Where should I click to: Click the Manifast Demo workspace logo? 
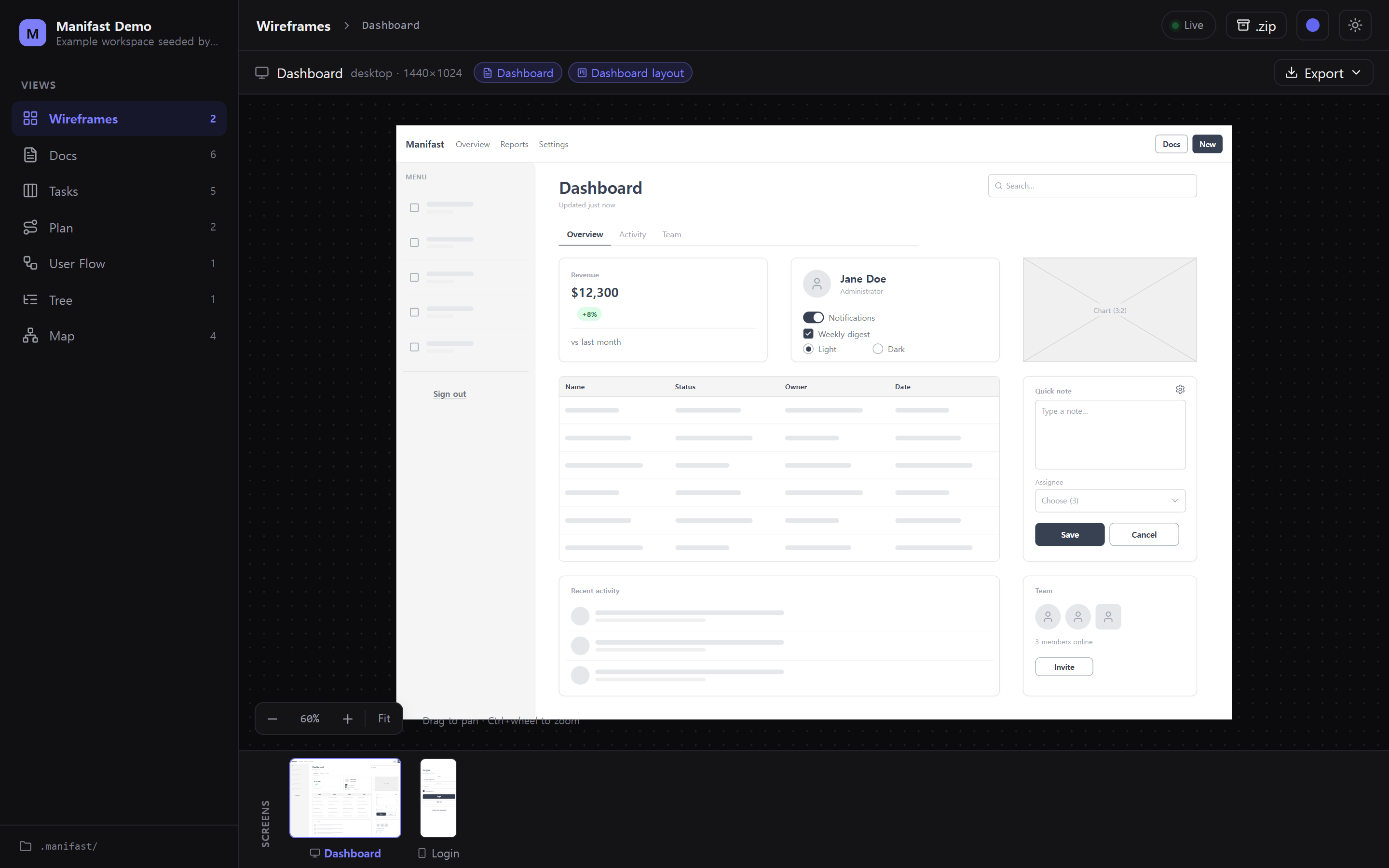click(x=33, y=33)
